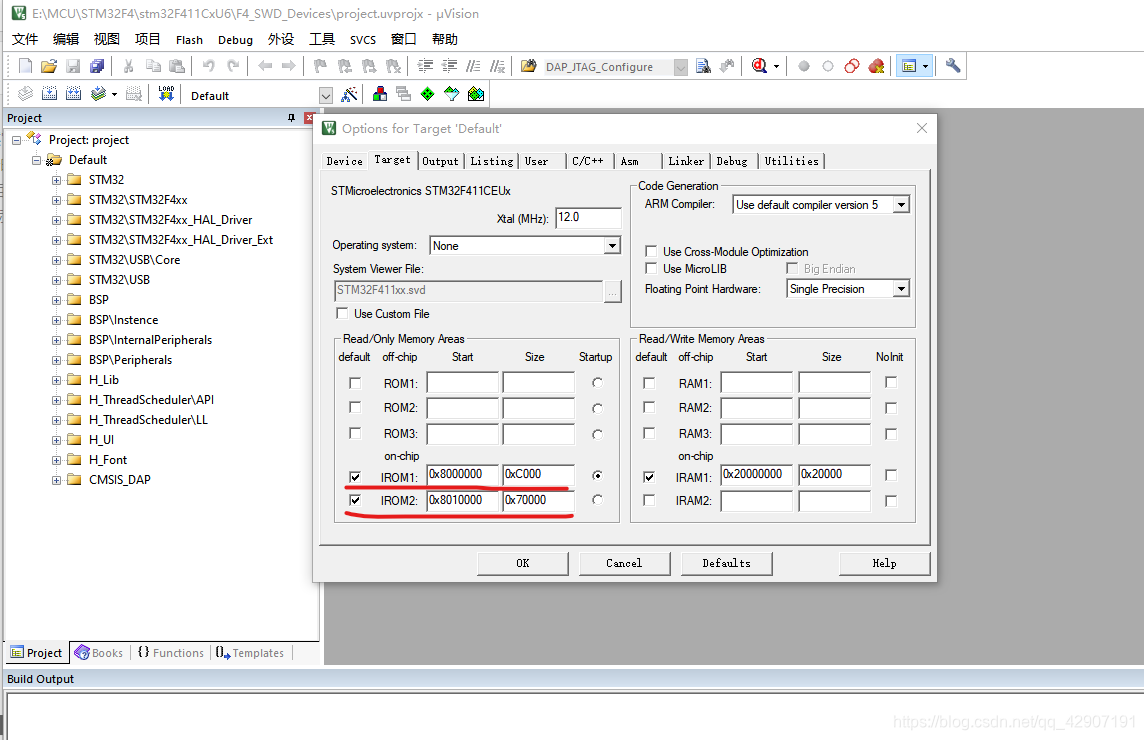1144x740 pixels.
Task: Switch to the Linker tab
Action: click(x=686, y=161)
